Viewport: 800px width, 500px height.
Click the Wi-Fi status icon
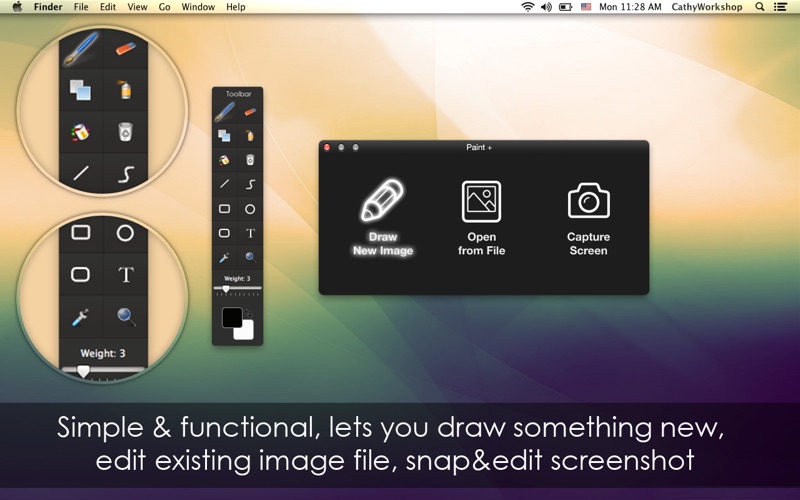(x=528, y=7)
